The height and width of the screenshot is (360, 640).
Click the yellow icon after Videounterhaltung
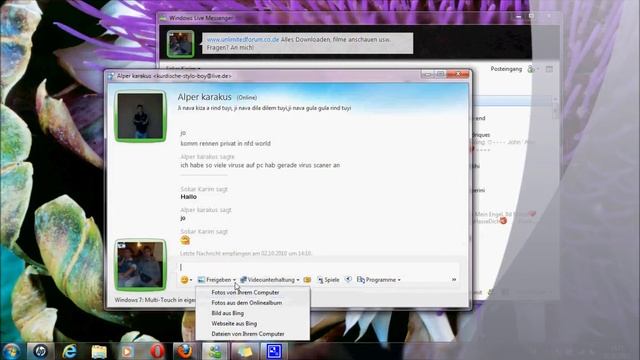307,280
